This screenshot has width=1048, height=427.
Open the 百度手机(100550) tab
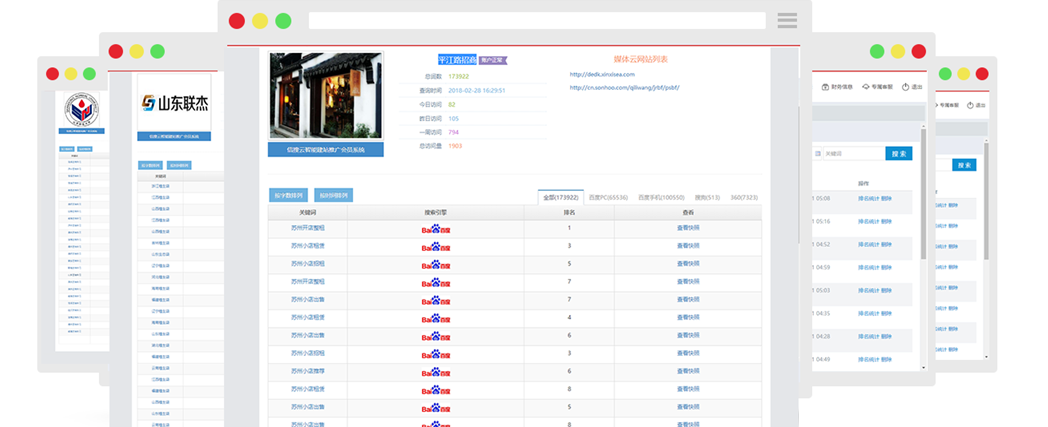[x=661, y=198]
